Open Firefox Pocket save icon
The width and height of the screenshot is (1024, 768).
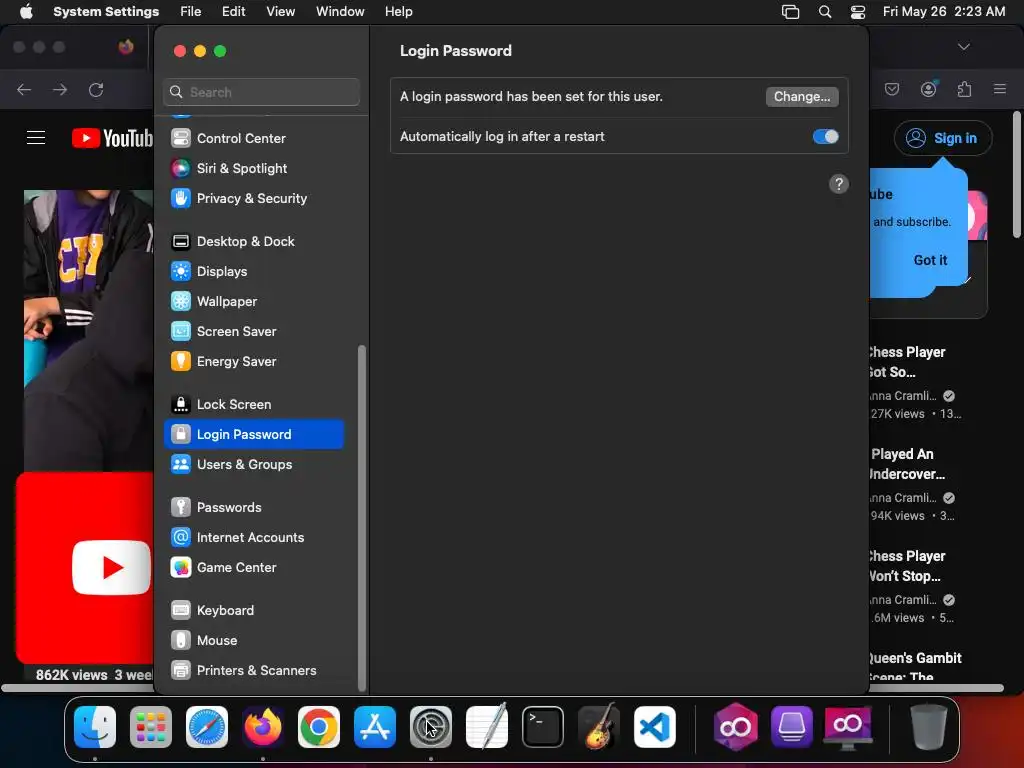pos(892,89)
